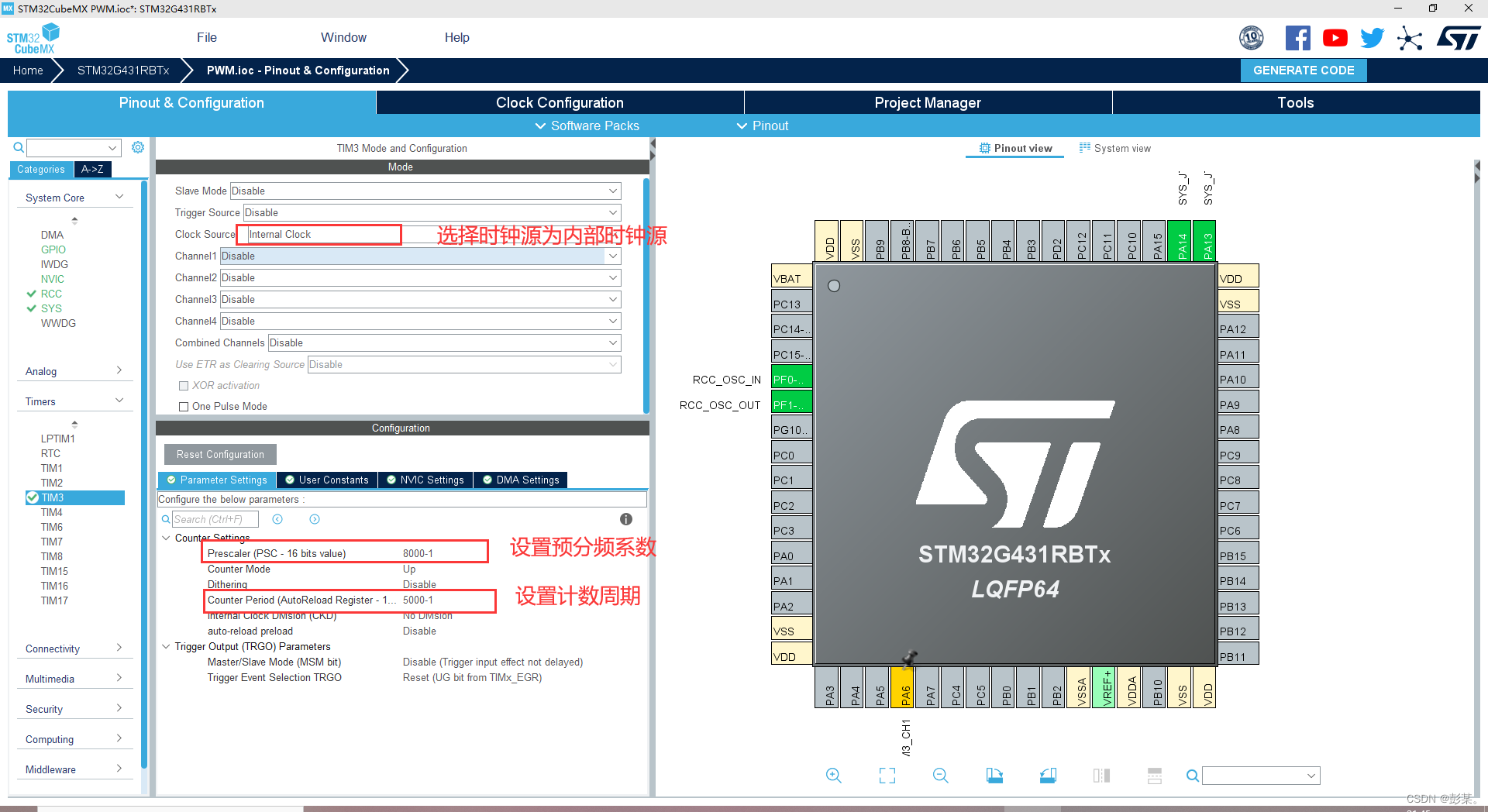Viewport: 1488px width, 812px height.
Task: Toggle the TIM3 checkbox in Timers list
Action: (x=31, y=497)
